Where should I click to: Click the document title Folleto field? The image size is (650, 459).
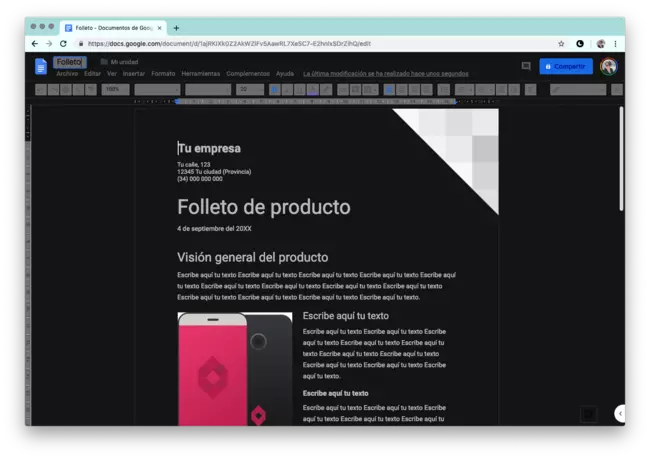tap(69, 62)
